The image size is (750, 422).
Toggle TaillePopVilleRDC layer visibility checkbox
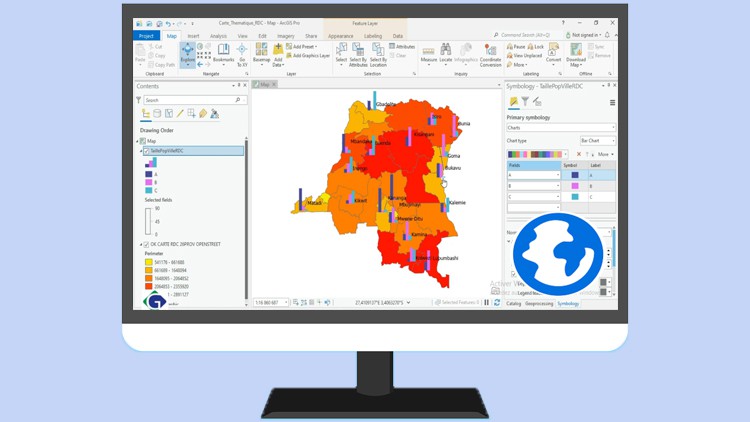pyautogui.click(x=146, y=151)
